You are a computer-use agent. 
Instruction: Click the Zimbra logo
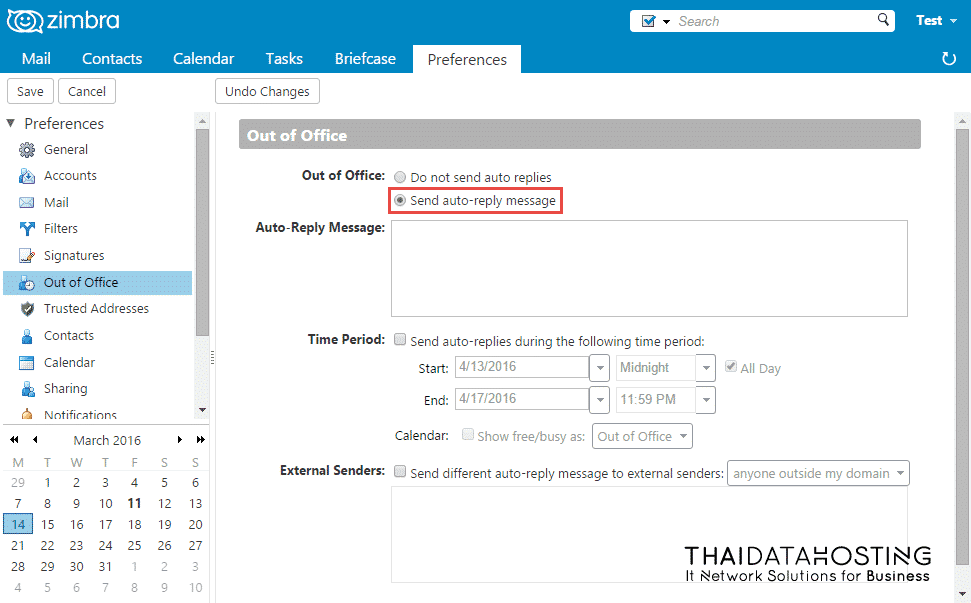coord(63,21)
